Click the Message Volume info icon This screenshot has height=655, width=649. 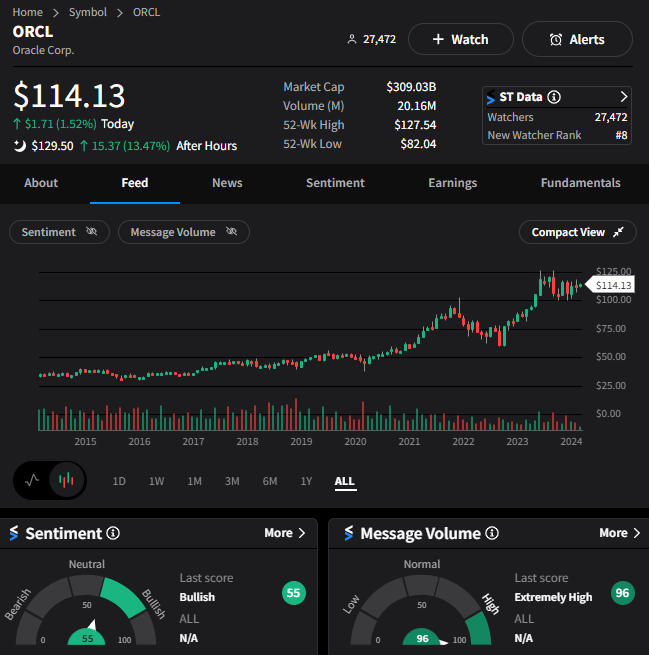click(492, 533)
